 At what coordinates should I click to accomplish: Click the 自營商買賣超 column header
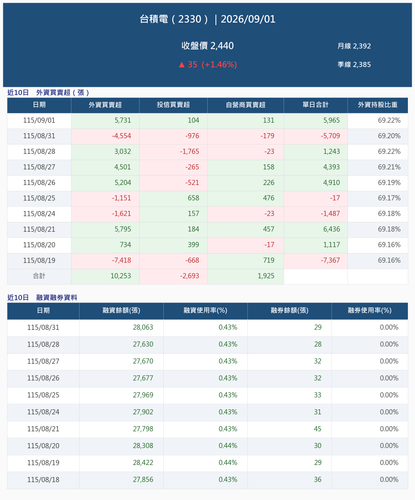click(245, 105)
